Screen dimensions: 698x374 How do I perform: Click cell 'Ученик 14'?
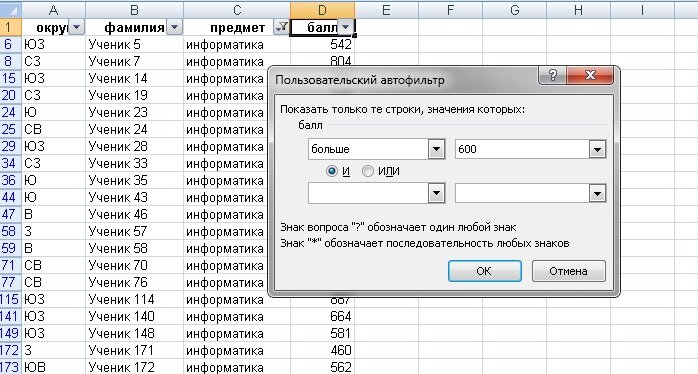coord(134,78)
